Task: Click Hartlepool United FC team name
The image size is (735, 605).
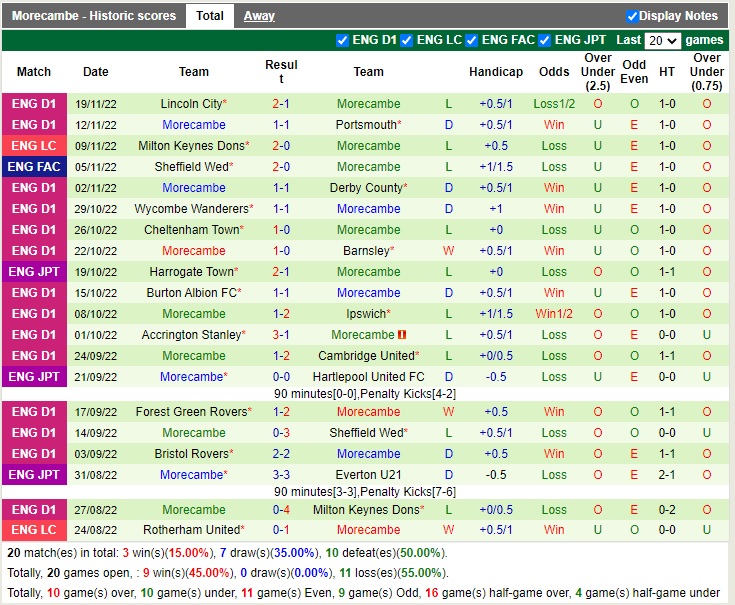Action: [368, 377]
